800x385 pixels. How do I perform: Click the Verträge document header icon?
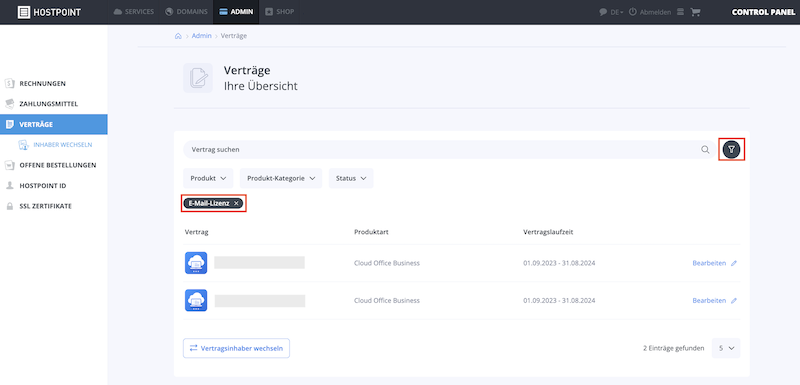(198, 78)
